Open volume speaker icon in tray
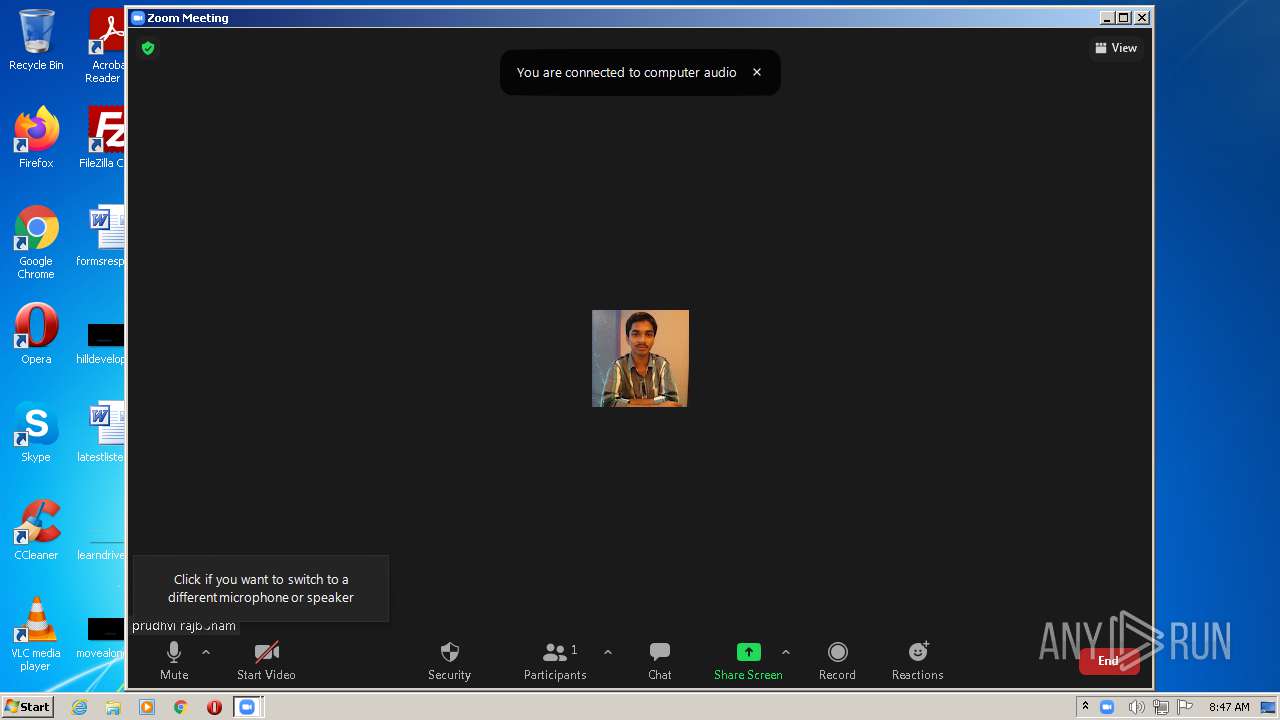 [x=1136, y=707]
